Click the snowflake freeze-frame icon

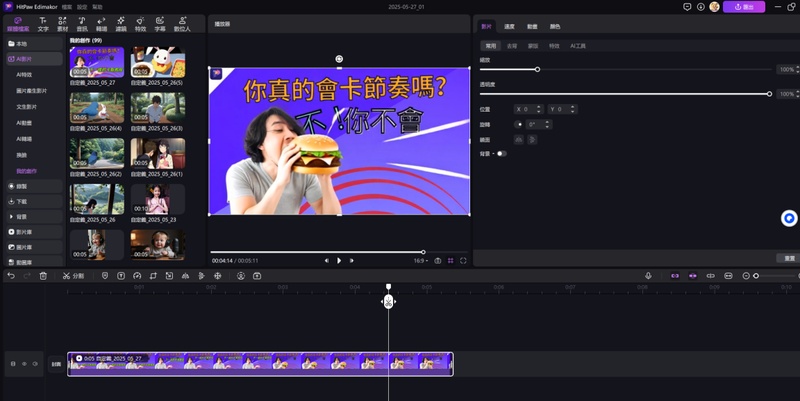click(217, 275)
